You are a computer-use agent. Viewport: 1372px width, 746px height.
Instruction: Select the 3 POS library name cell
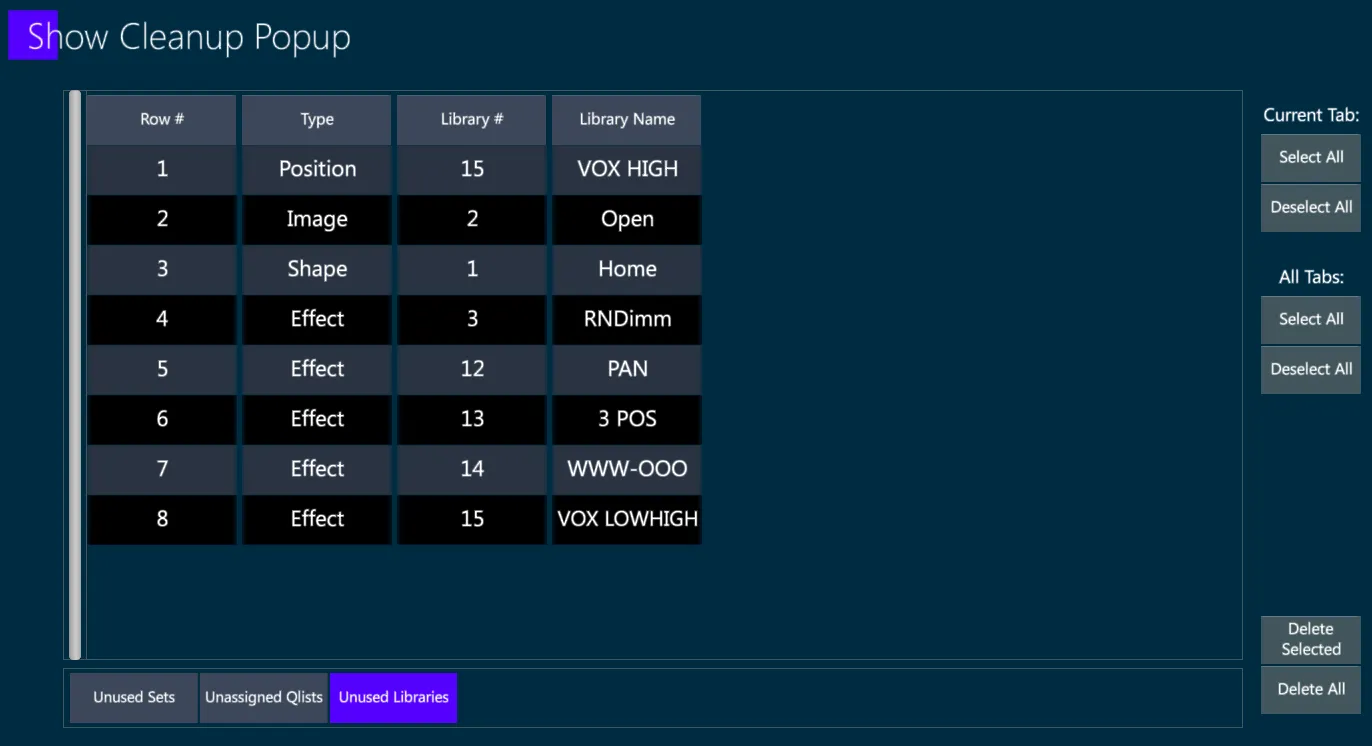pyautogui.click(x=627, y=419)
